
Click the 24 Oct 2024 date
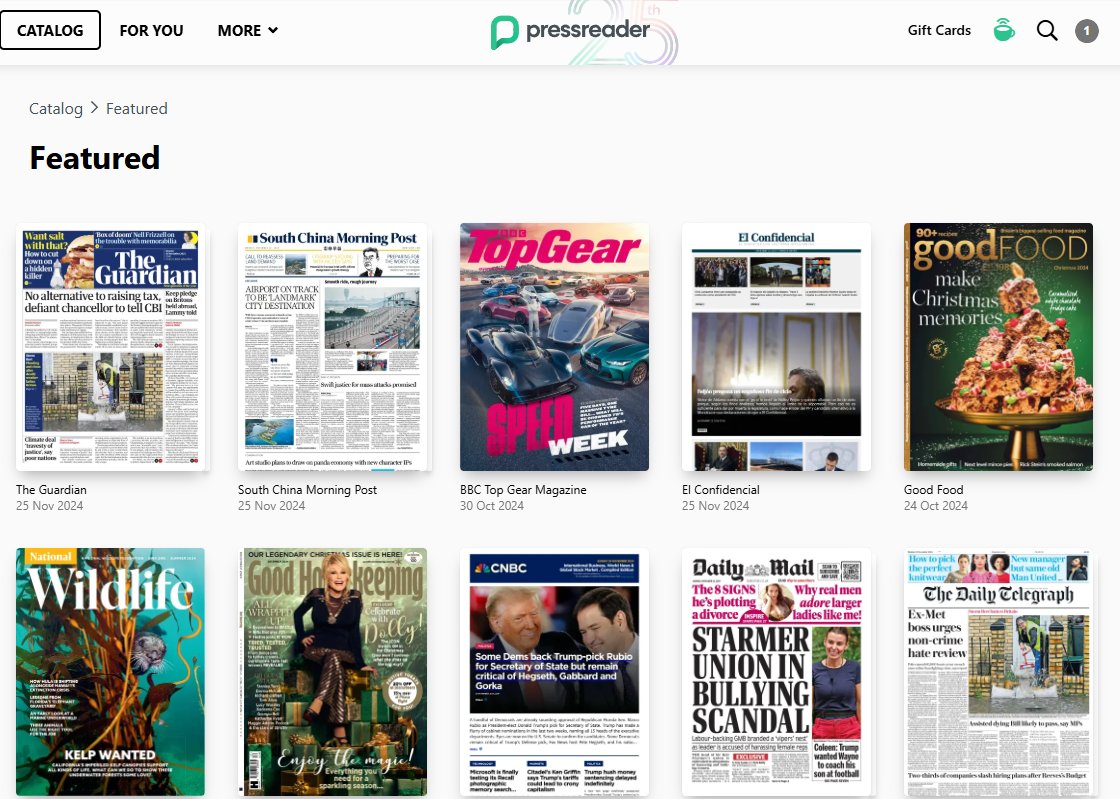(936, 506)
